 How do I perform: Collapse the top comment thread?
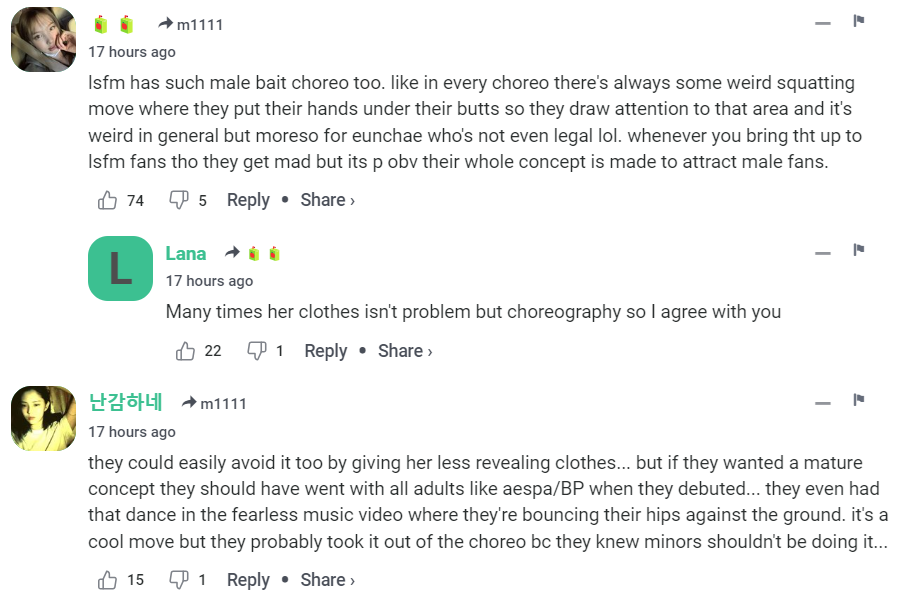823,23
